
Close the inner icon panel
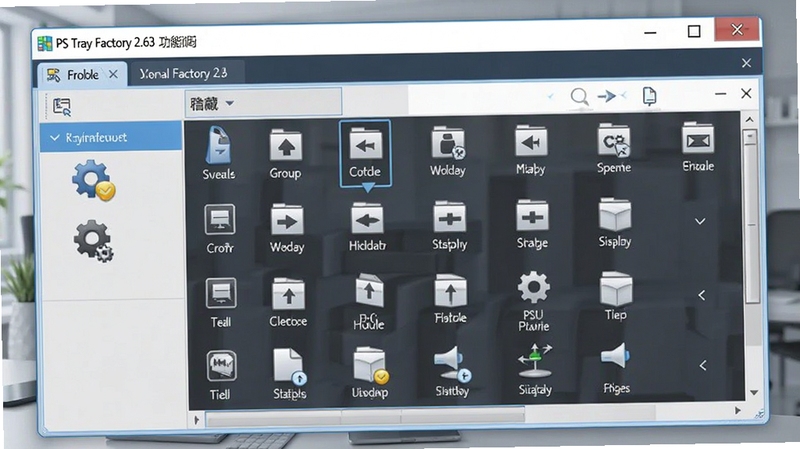pyautogui.click(x=746, y=93)
